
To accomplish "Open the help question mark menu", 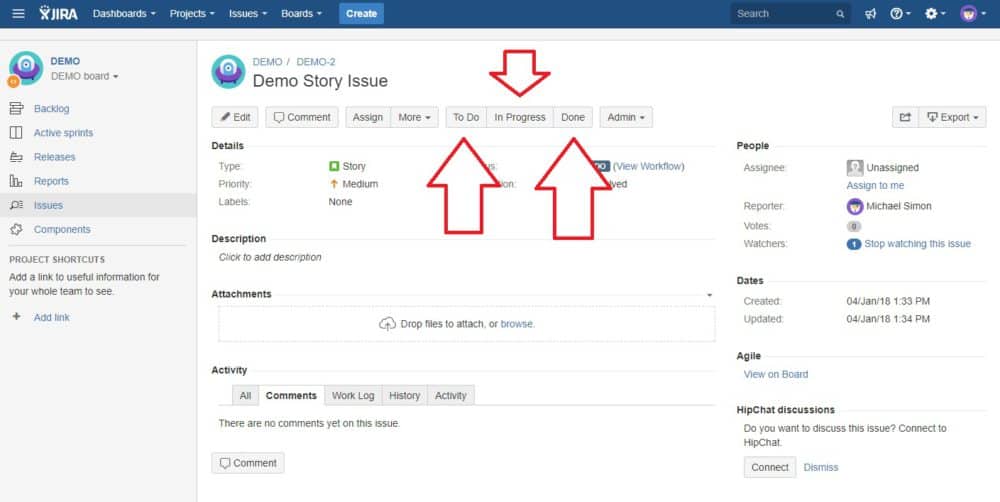I will coord(900,13).
